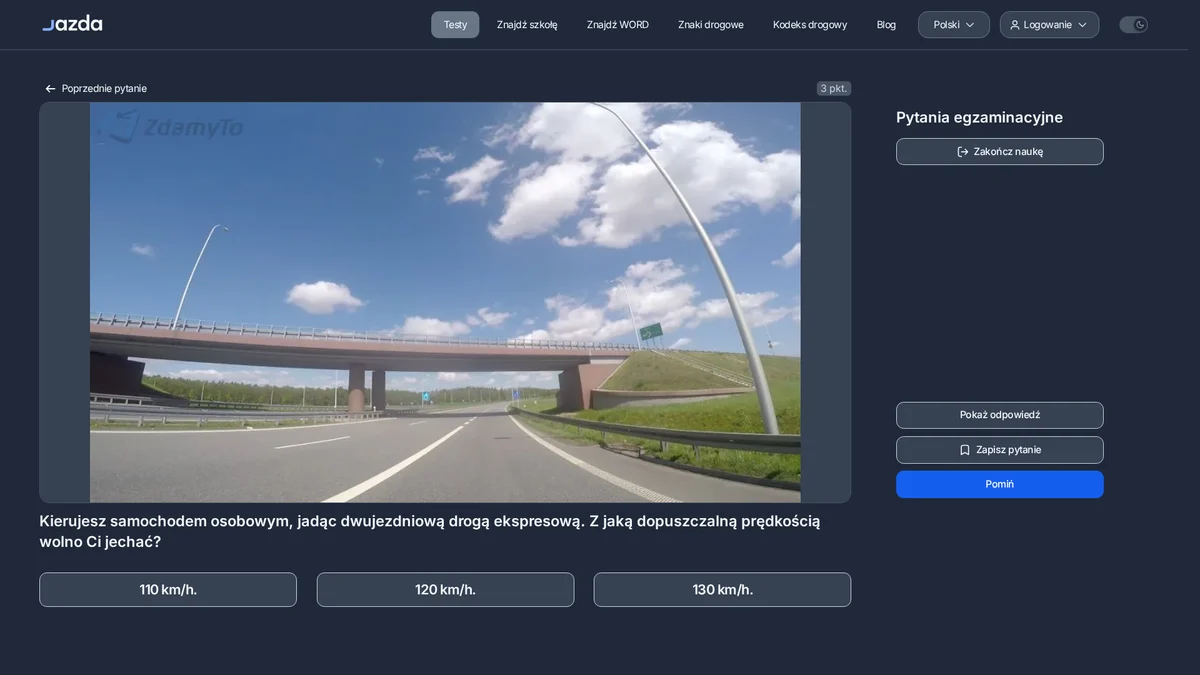Click the expressway video frame
The image size is (1200, 675).
tap(445, 302)
